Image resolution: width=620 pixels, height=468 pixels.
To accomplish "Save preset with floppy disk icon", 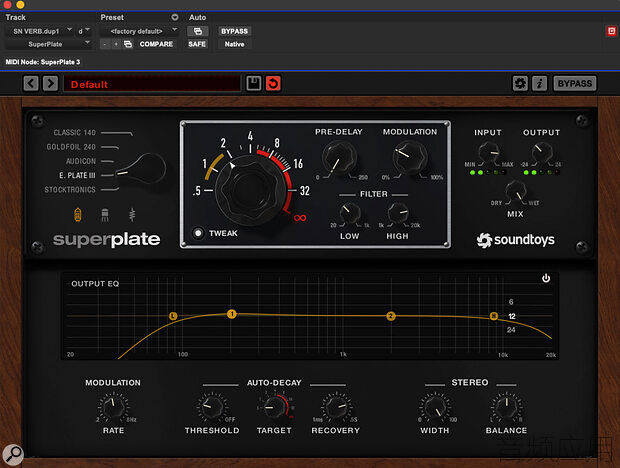I will point(253,83).
